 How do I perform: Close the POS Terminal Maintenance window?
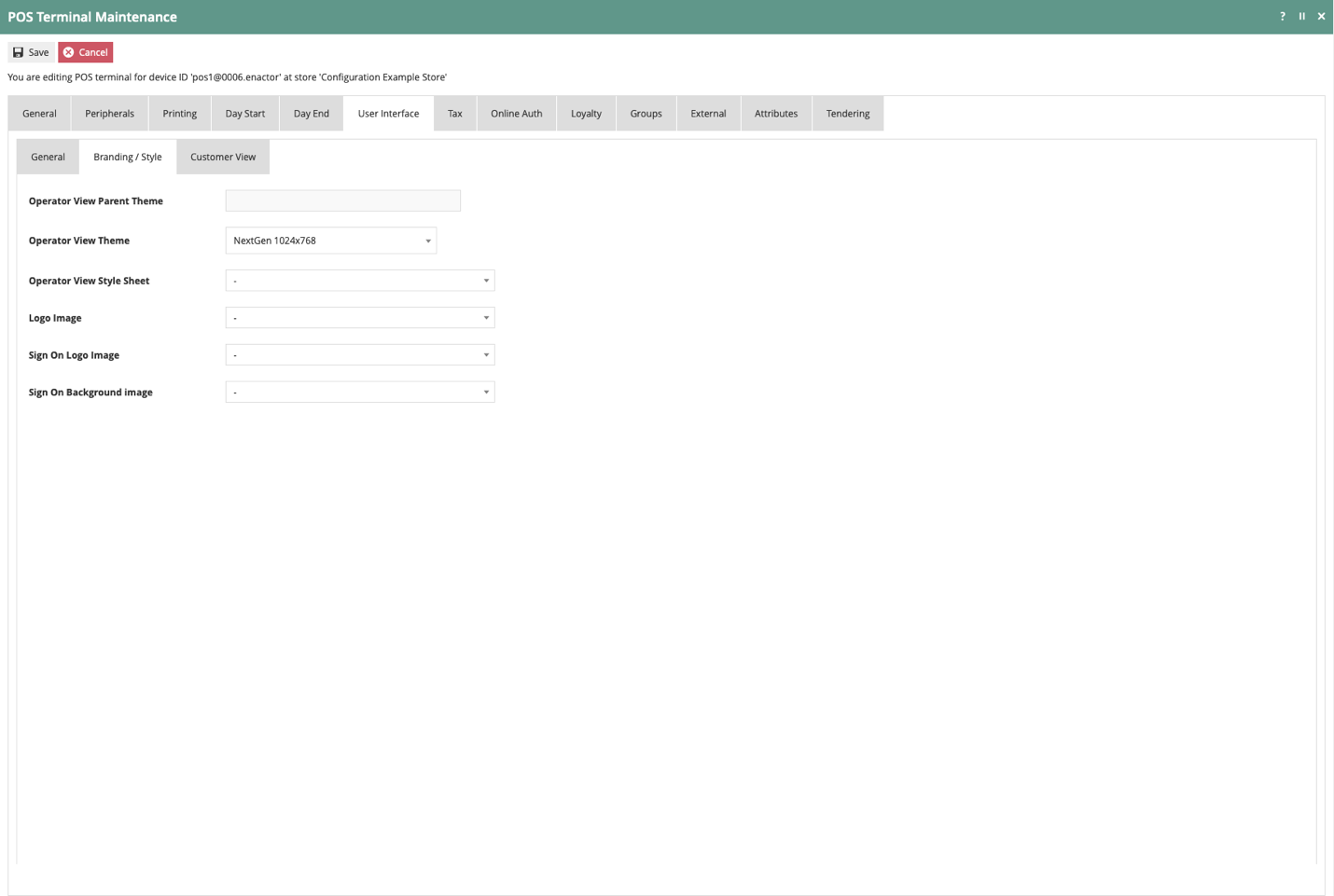pos(1321,16)
